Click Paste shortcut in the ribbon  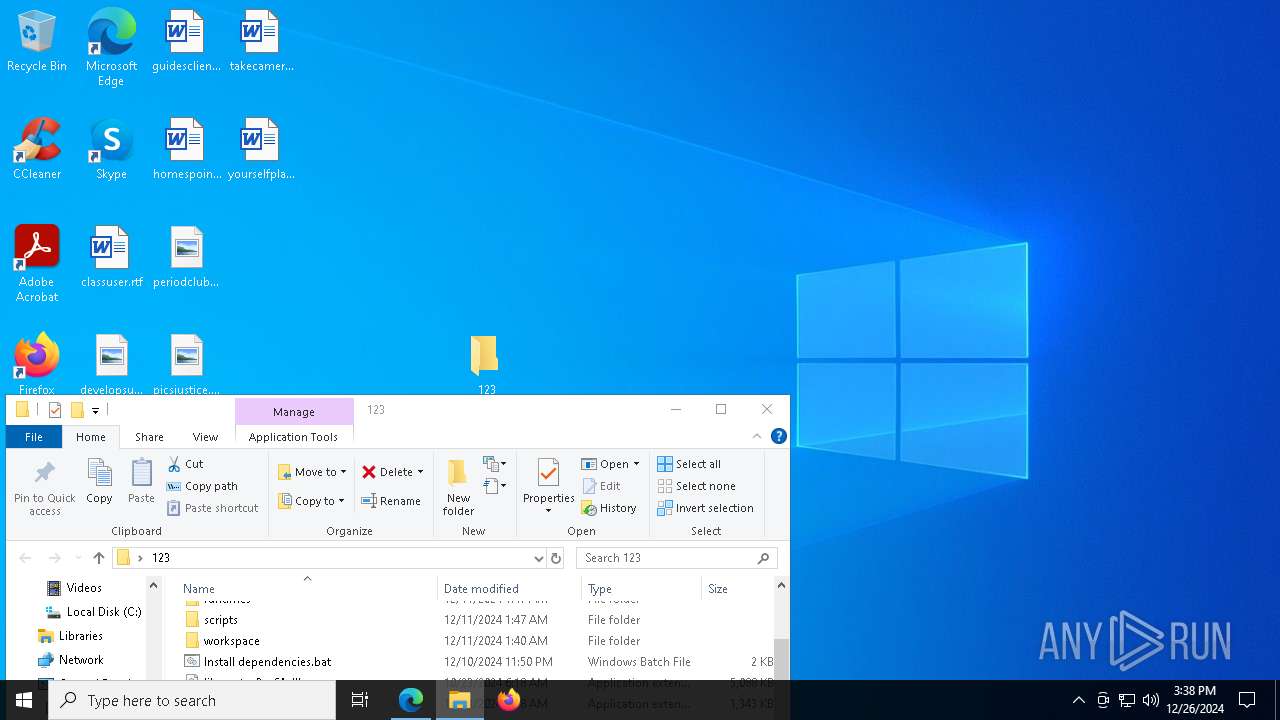(212, 508)
